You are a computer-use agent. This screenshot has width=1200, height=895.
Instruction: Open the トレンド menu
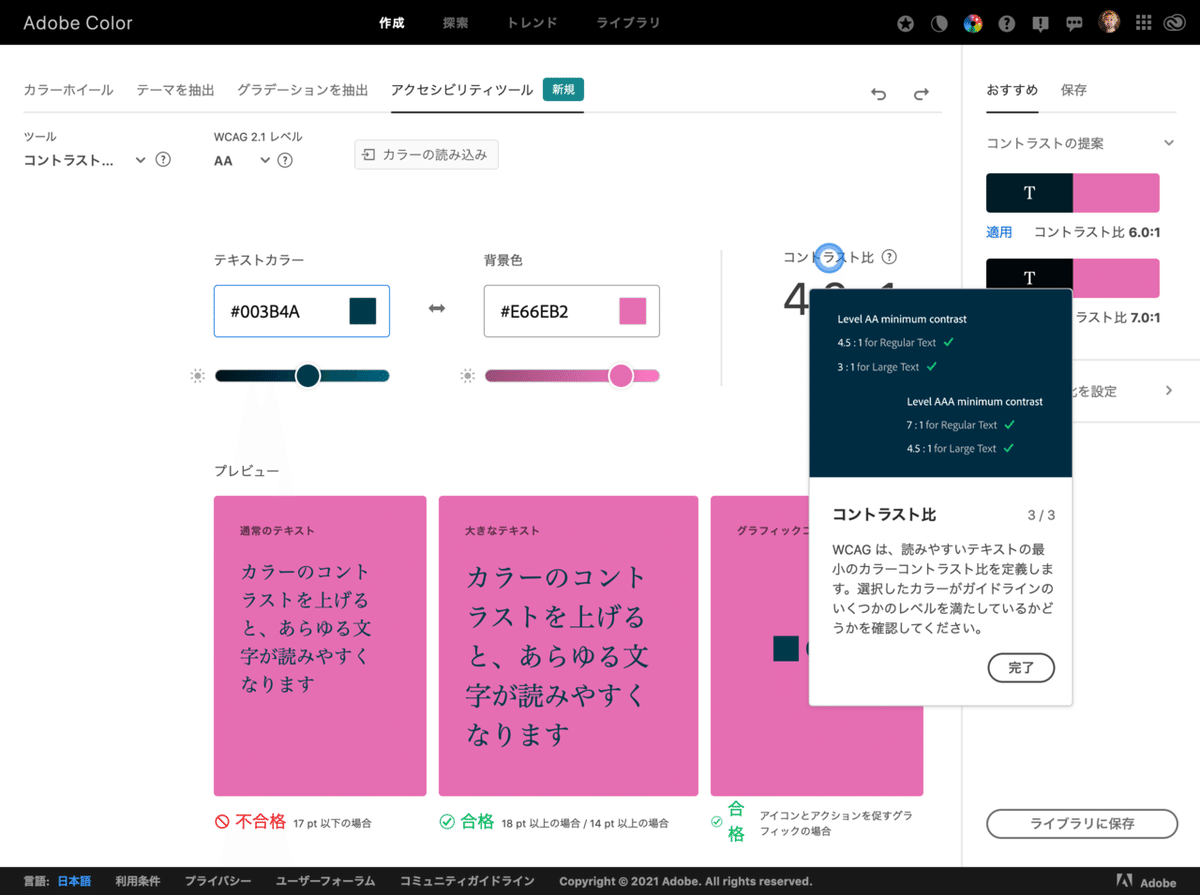tap(532, 23)
